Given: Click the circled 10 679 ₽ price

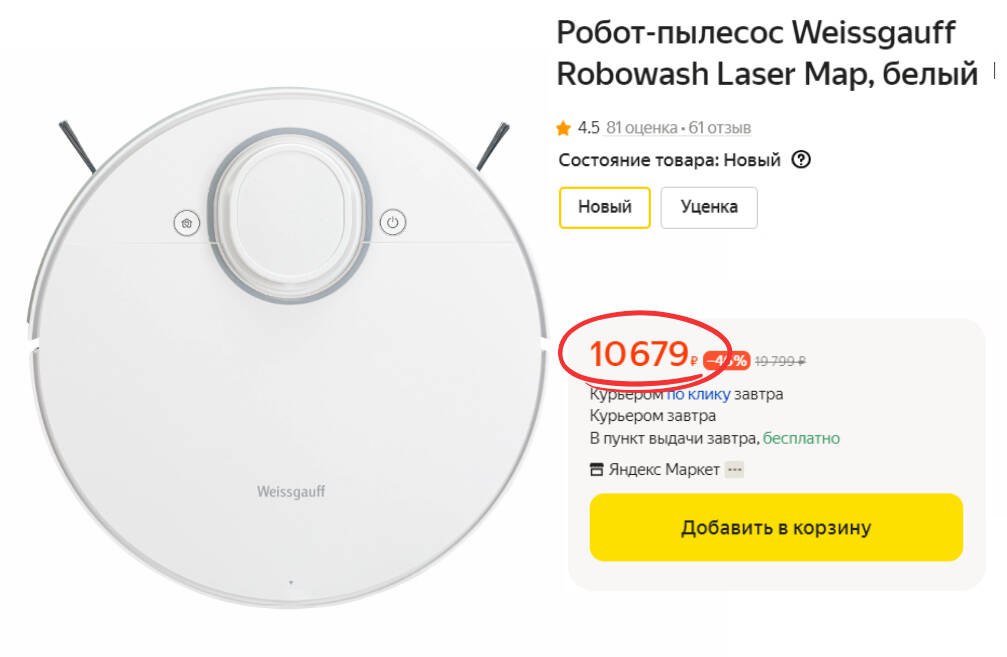Looking at the screenshot, I should [x=643, y=355].
